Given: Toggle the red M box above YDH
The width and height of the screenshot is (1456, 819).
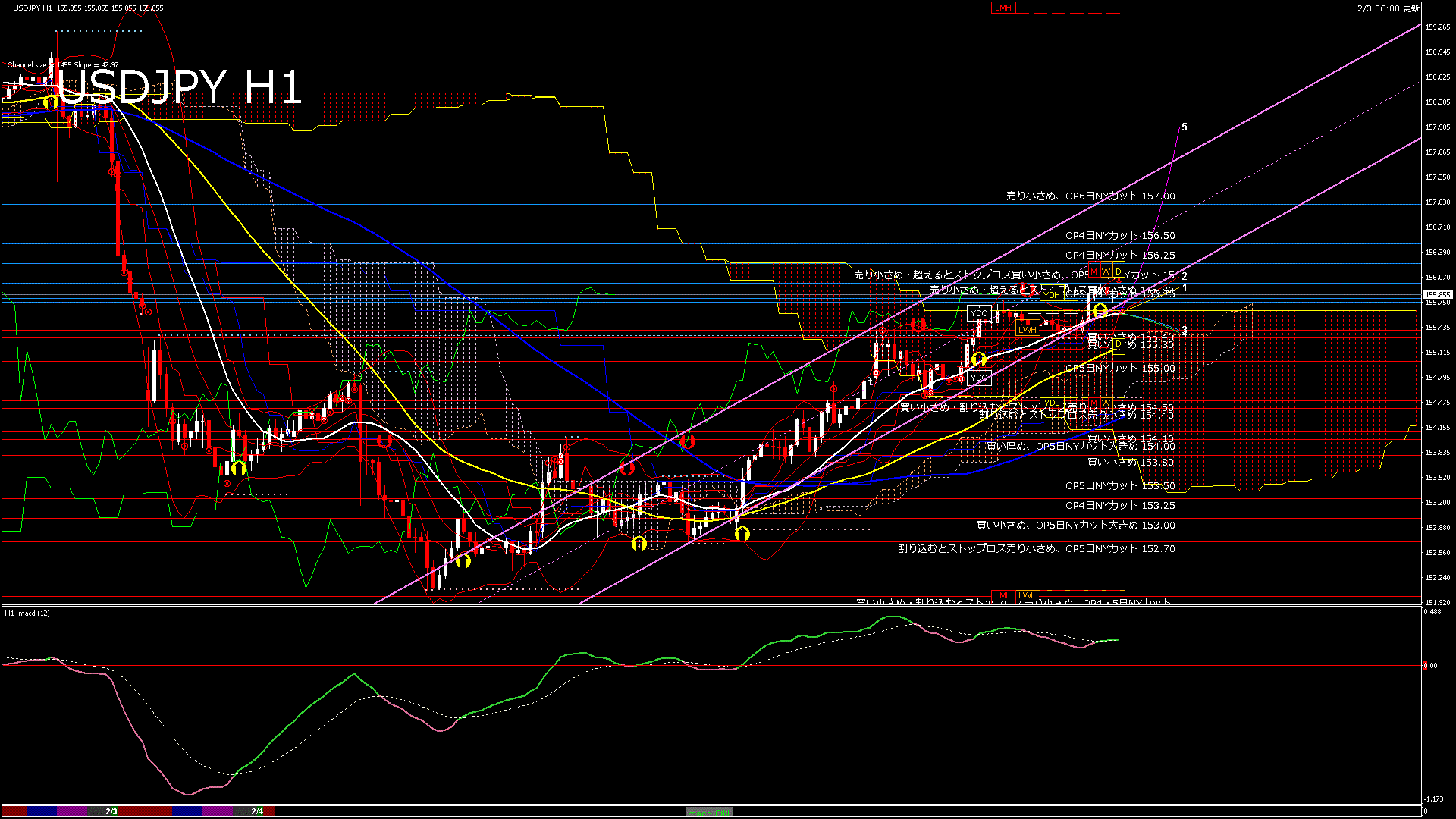Looking at the screenshot, I should [1094, 271].
